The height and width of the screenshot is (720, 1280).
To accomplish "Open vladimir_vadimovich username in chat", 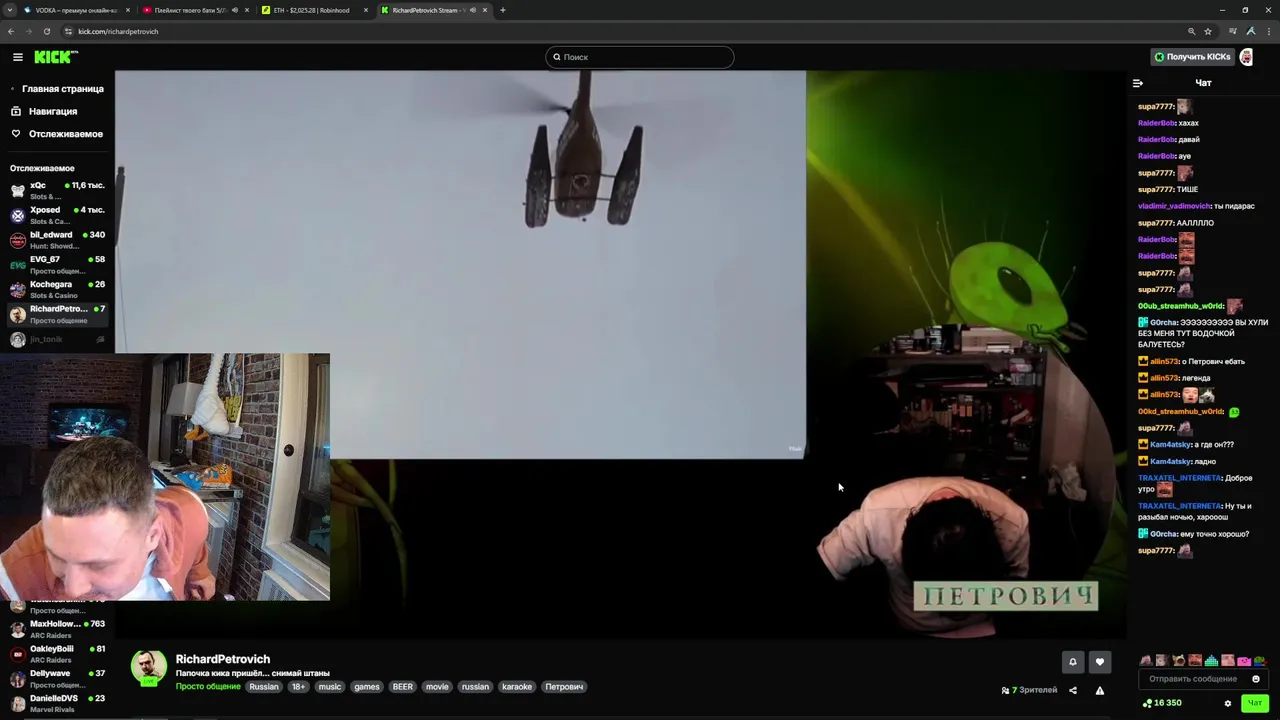I will click(x=1174, y=206).
